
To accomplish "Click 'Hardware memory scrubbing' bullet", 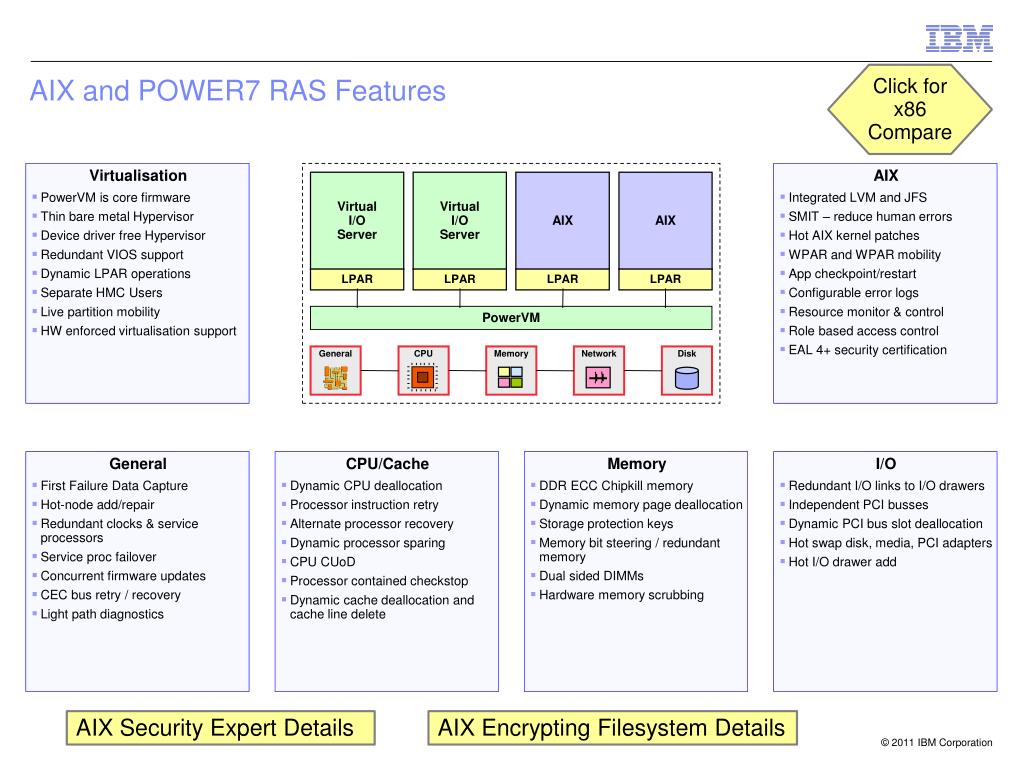I will pyautogui.click(x=621, y=595).
